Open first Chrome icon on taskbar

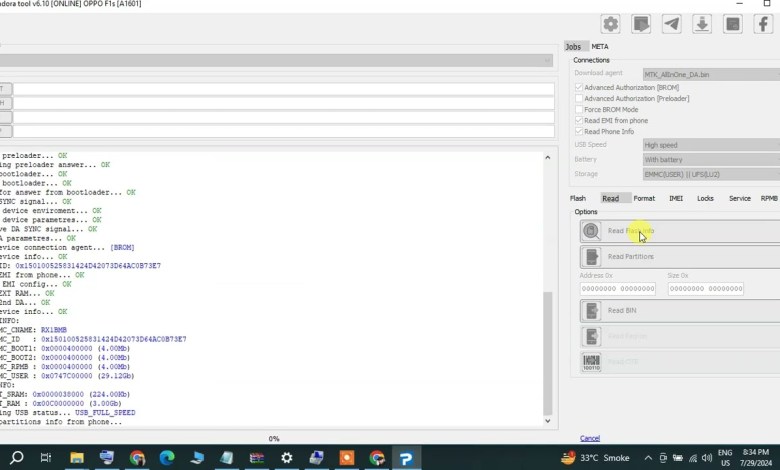[x=137, y=458]
